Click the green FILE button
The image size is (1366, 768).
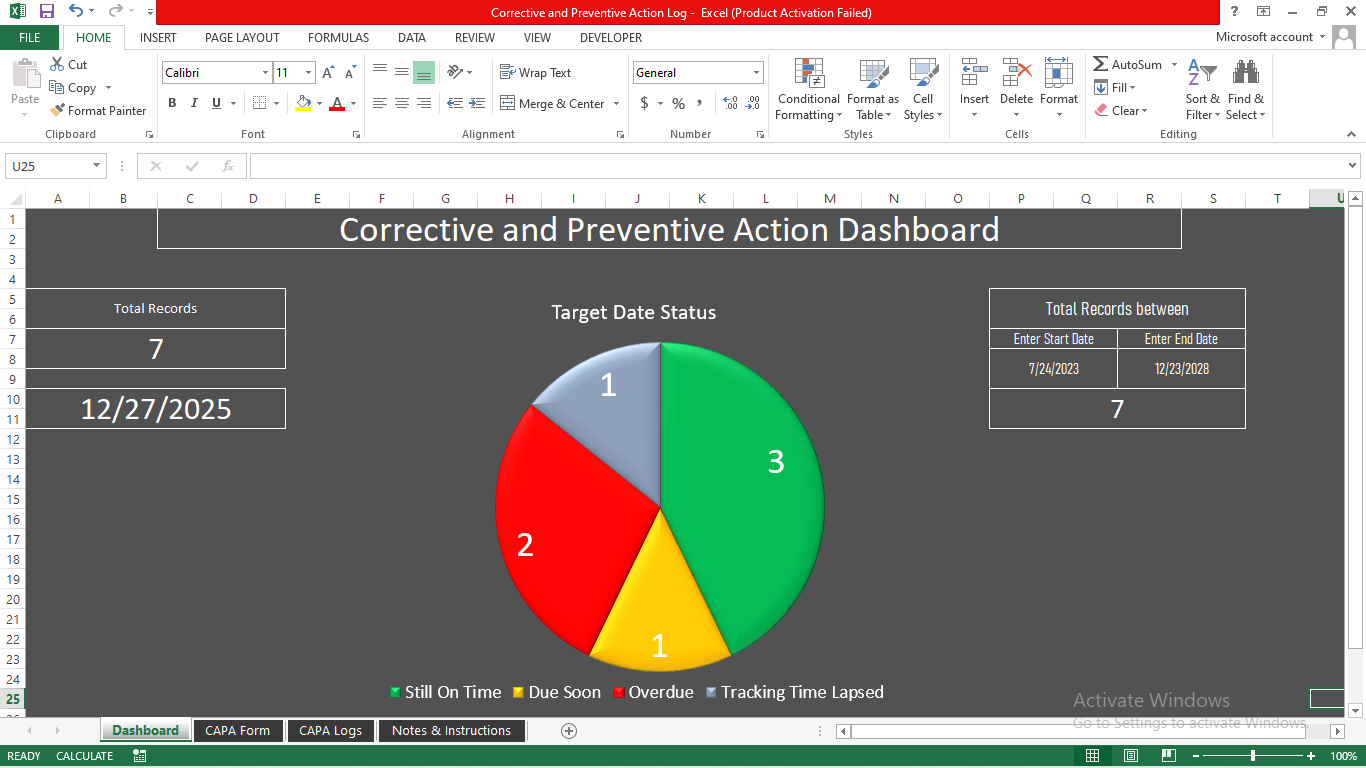pyautogui.click(x=30, y=38)
